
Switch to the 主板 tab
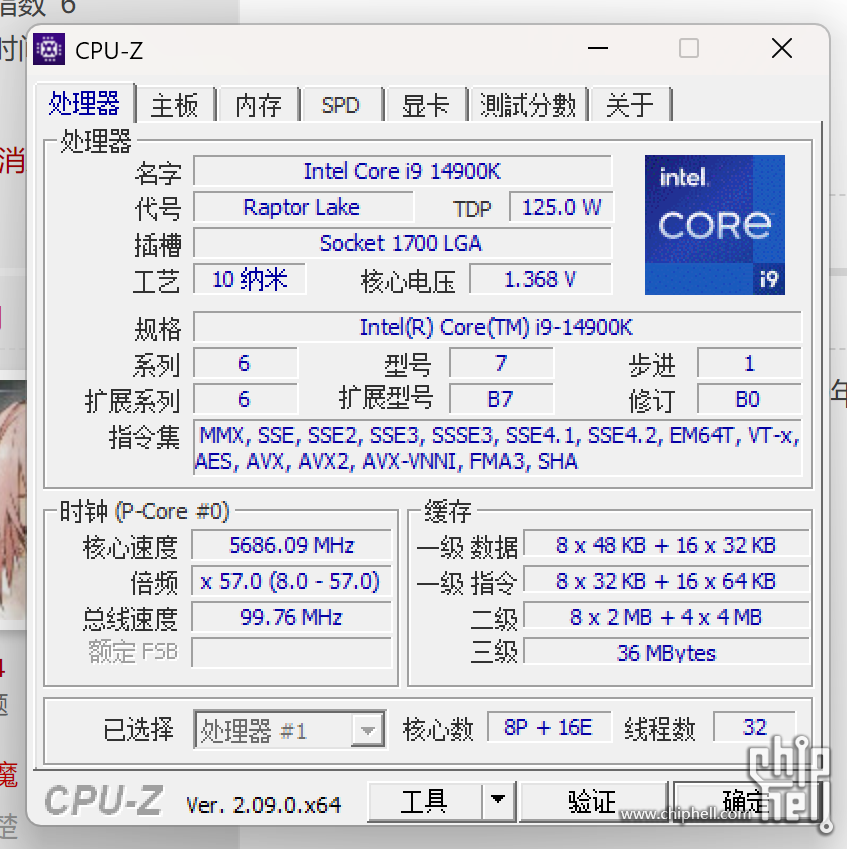point(175,105)
